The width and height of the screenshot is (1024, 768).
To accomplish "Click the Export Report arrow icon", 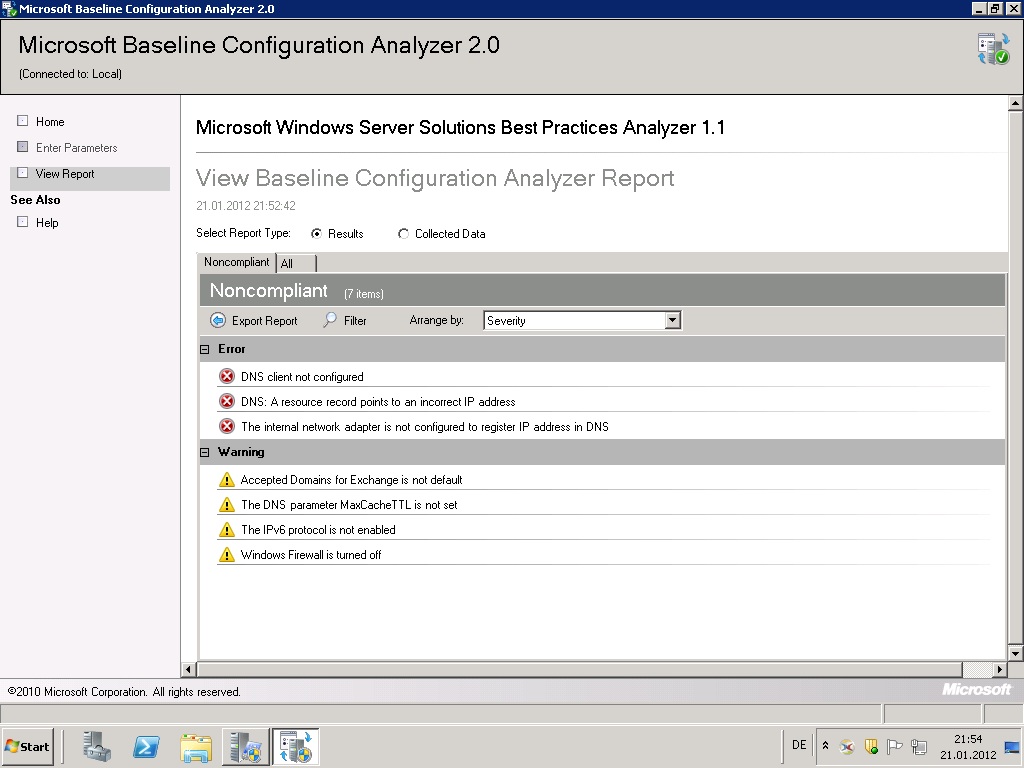I will [x=218, y=321].
